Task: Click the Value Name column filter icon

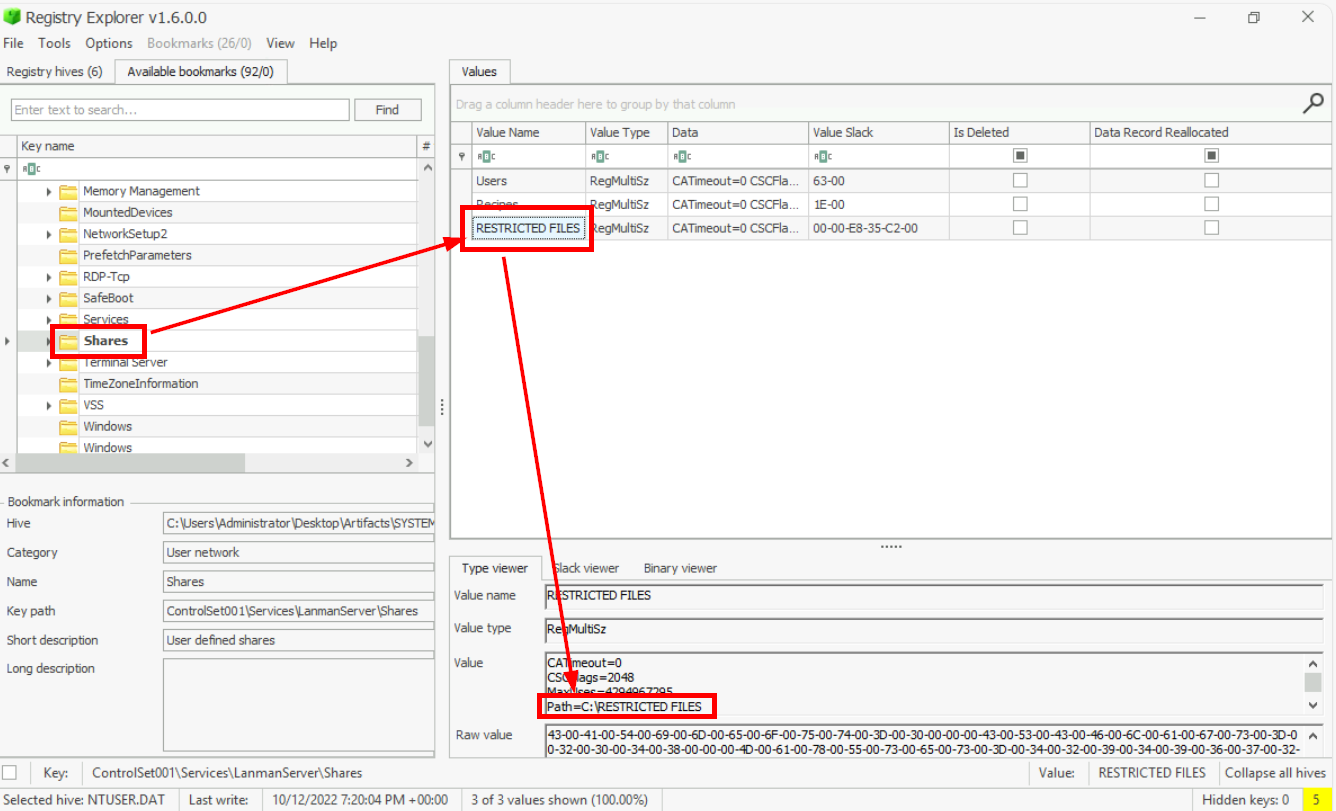Action: pos(485,156)
